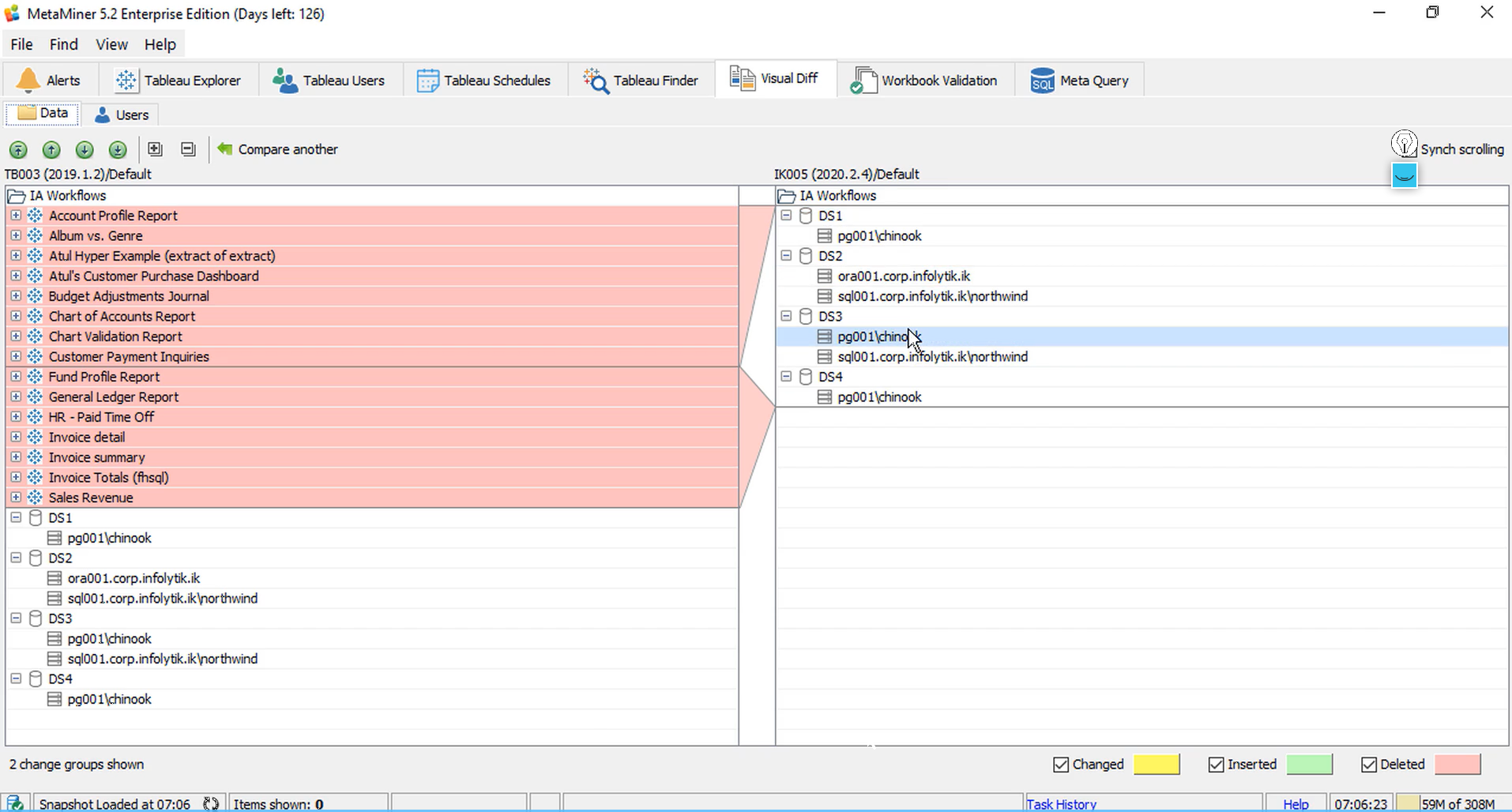Click the DS2 datasource cylinder icon in left pane
Viewport: 1512px width, 812px height.
coord(36,558)
